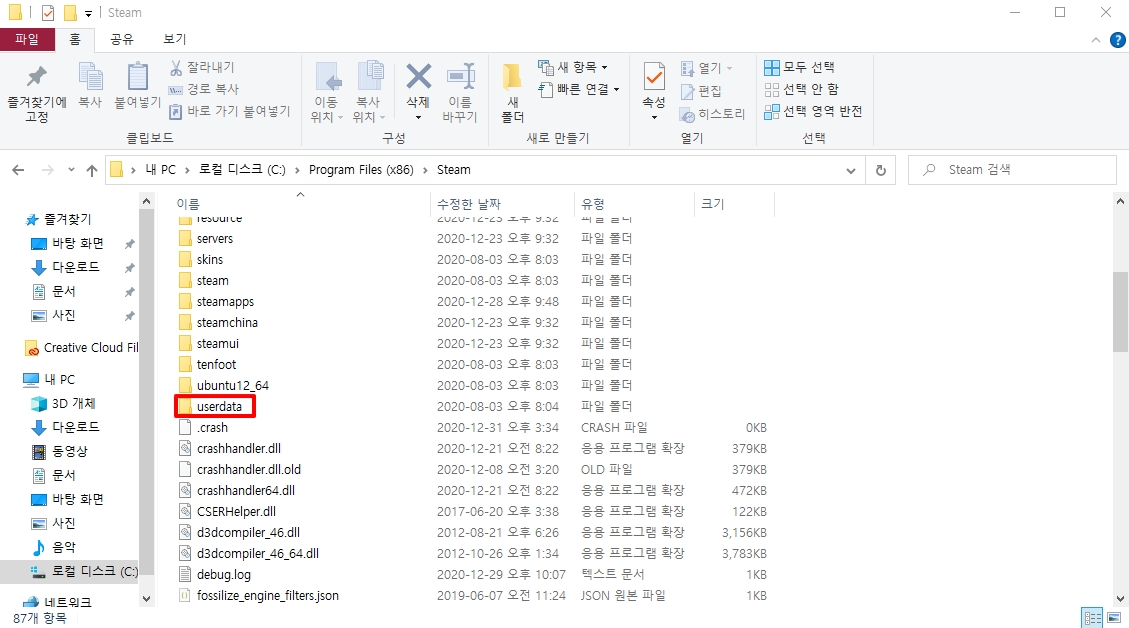Open 3D 개체 in sidebar
Image resolution: width=1129 pixels, height=628 pixels.
point(73,403)
